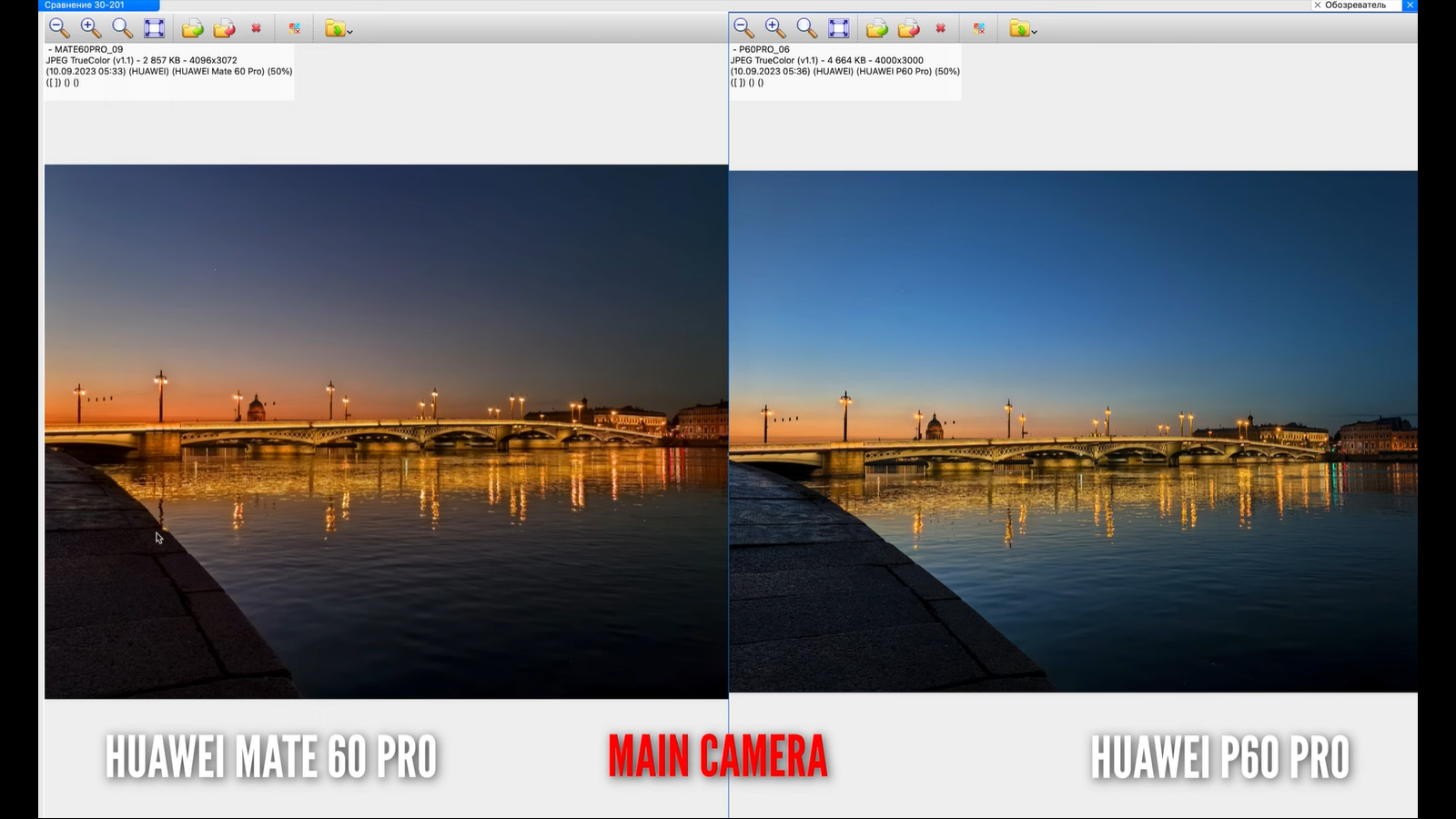The width and height of the screenshot is (1456, 819).
Task: Click the info line with 4 664 KB
Action: tap(827, 60)
